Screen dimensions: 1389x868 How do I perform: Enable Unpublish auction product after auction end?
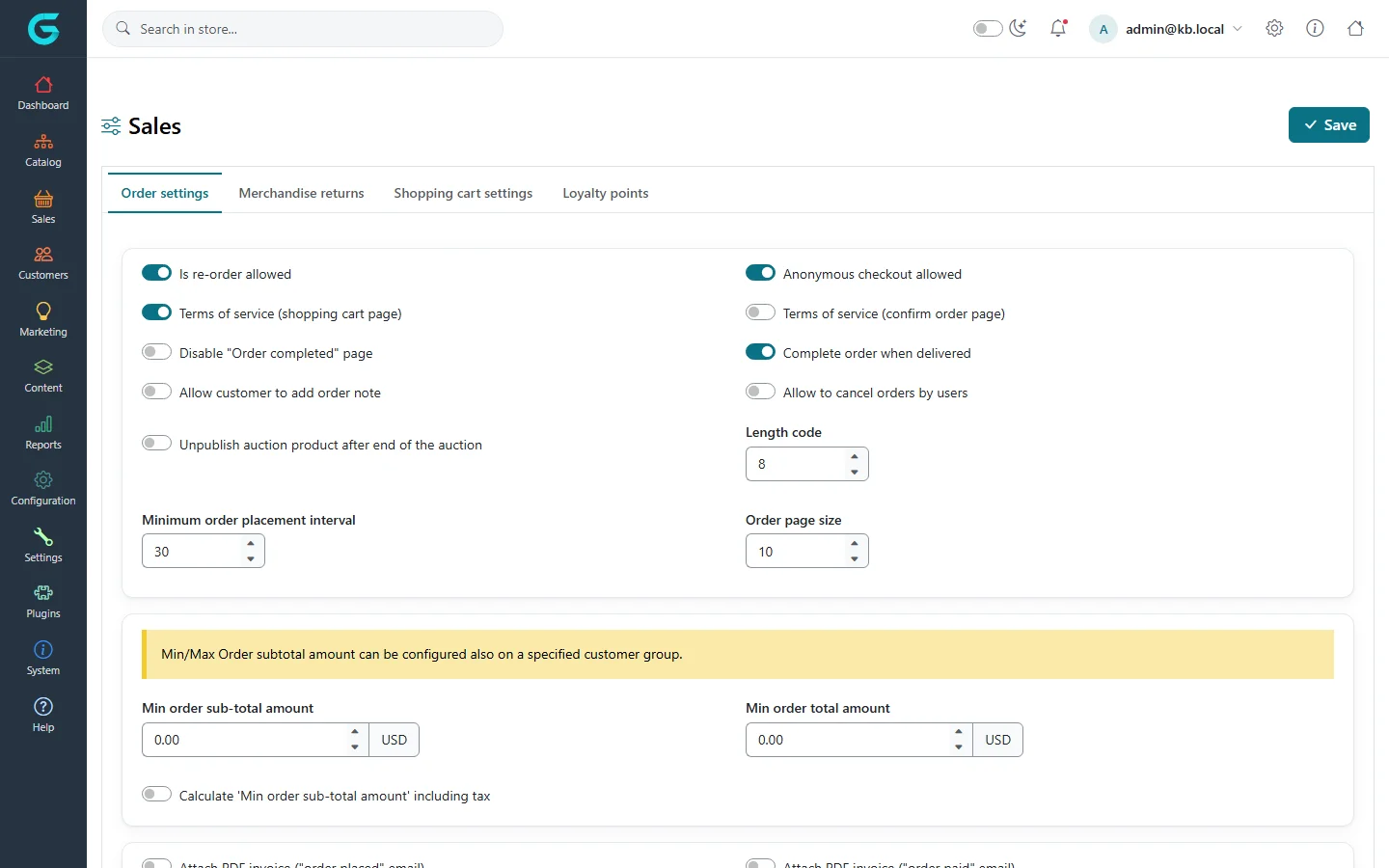(156, 444)
